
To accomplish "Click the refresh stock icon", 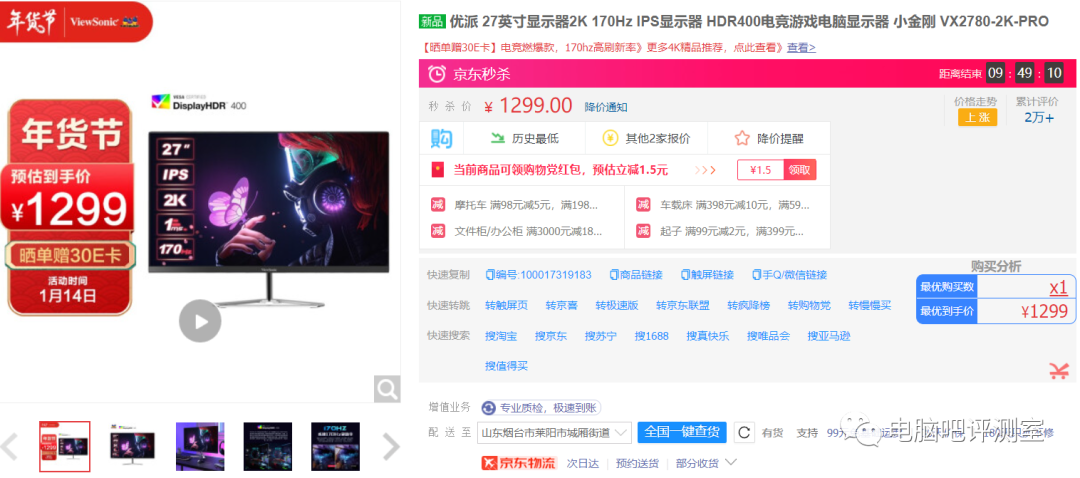I will pyautogui.click(x=744, y=433).
